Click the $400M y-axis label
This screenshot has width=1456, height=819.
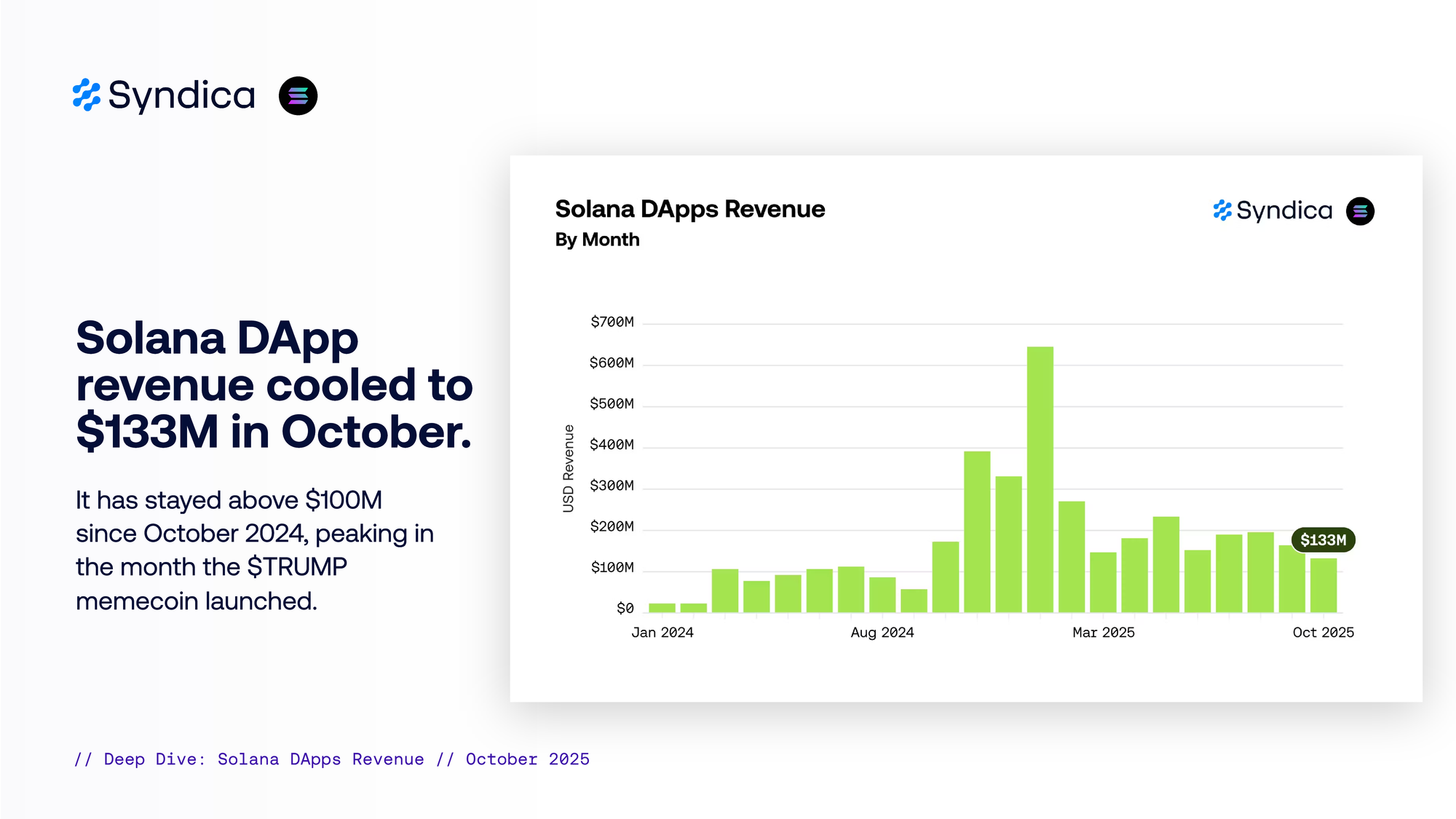click(x=612, y=445)
